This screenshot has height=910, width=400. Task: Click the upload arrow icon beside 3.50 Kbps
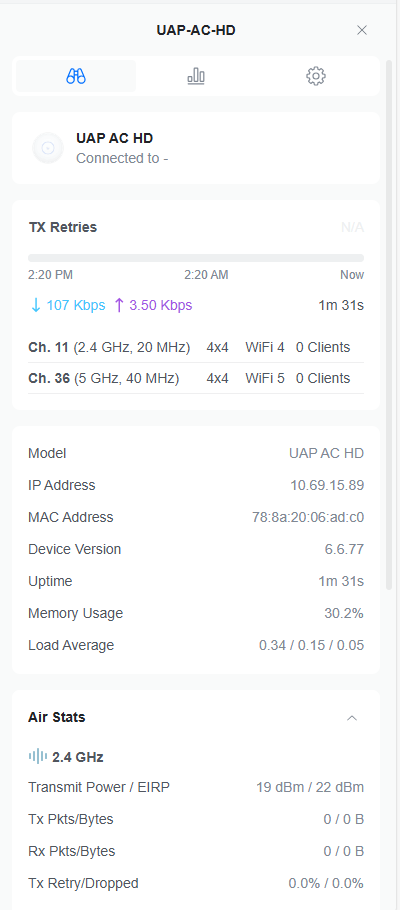[x=118, y=305]
